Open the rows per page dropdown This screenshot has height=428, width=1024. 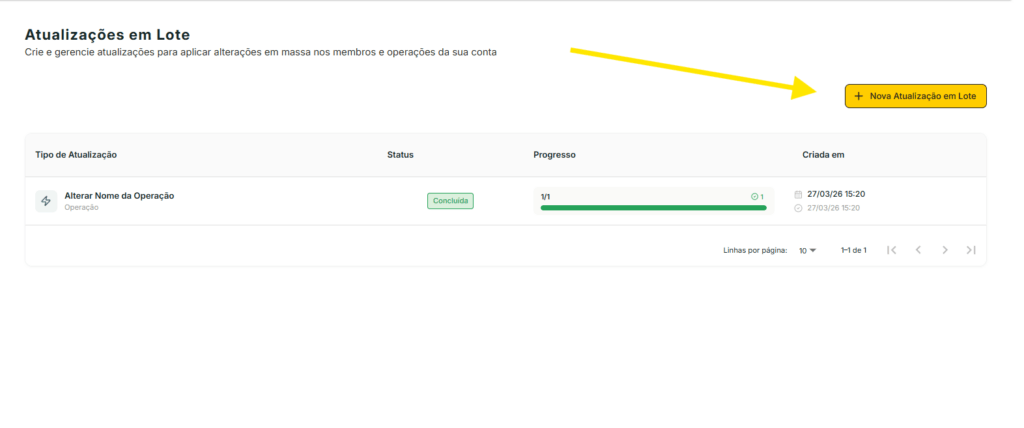[808, 250]
